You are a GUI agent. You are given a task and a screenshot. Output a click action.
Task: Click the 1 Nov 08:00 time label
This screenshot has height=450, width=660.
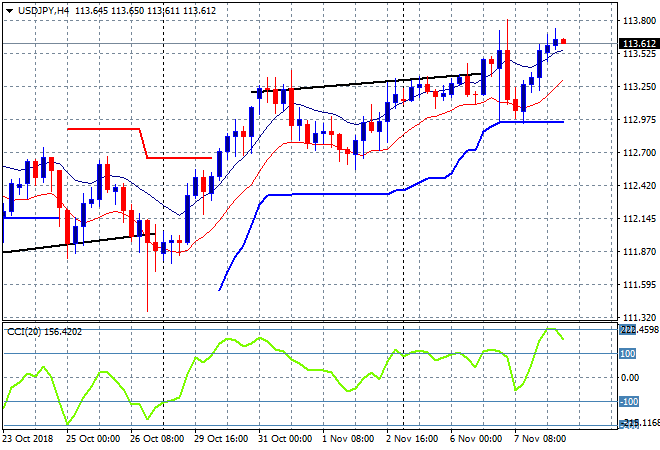click(348, 439)
